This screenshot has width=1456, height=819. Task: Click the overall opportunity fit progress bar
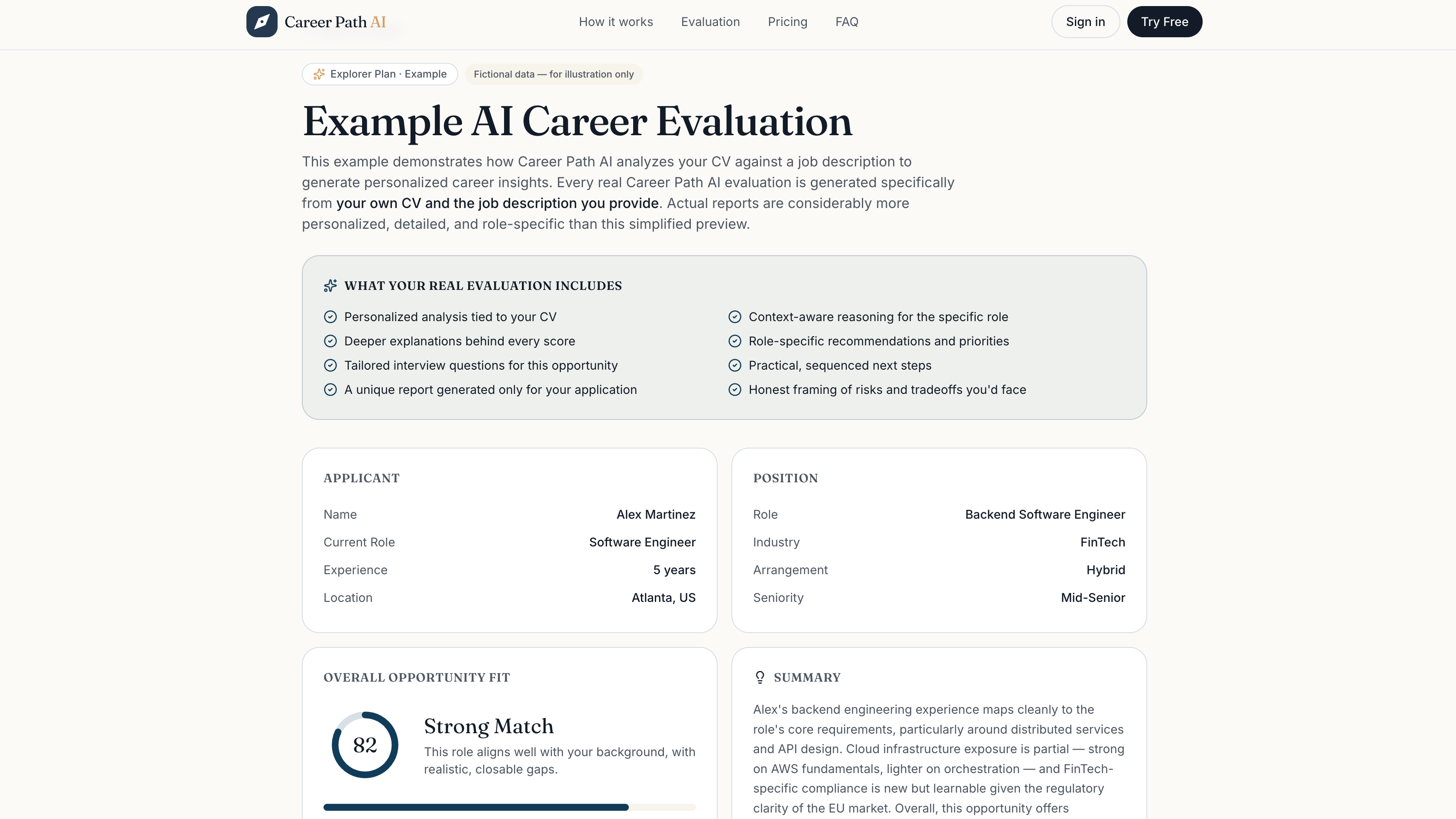coord(509,807)
